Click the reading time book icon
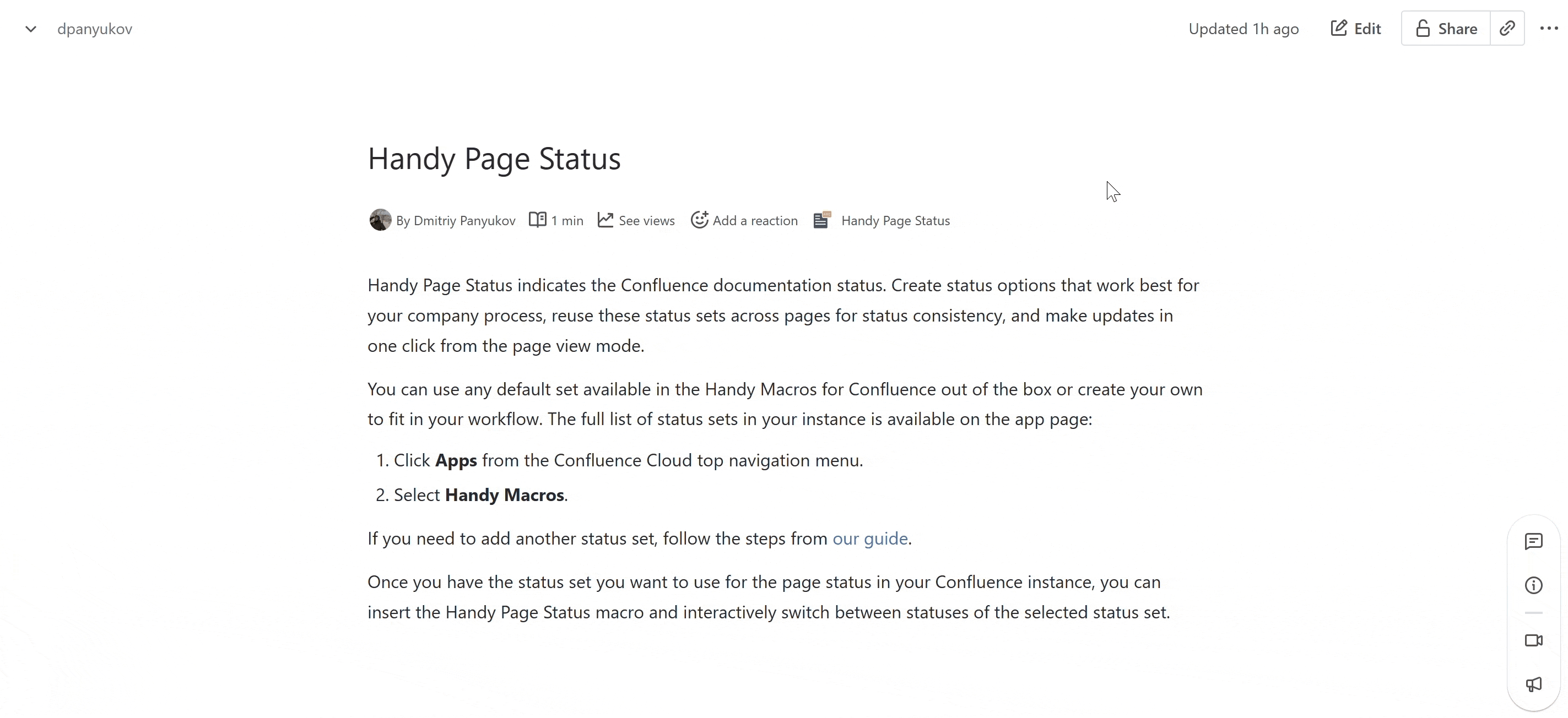 [x=538, y=220]
